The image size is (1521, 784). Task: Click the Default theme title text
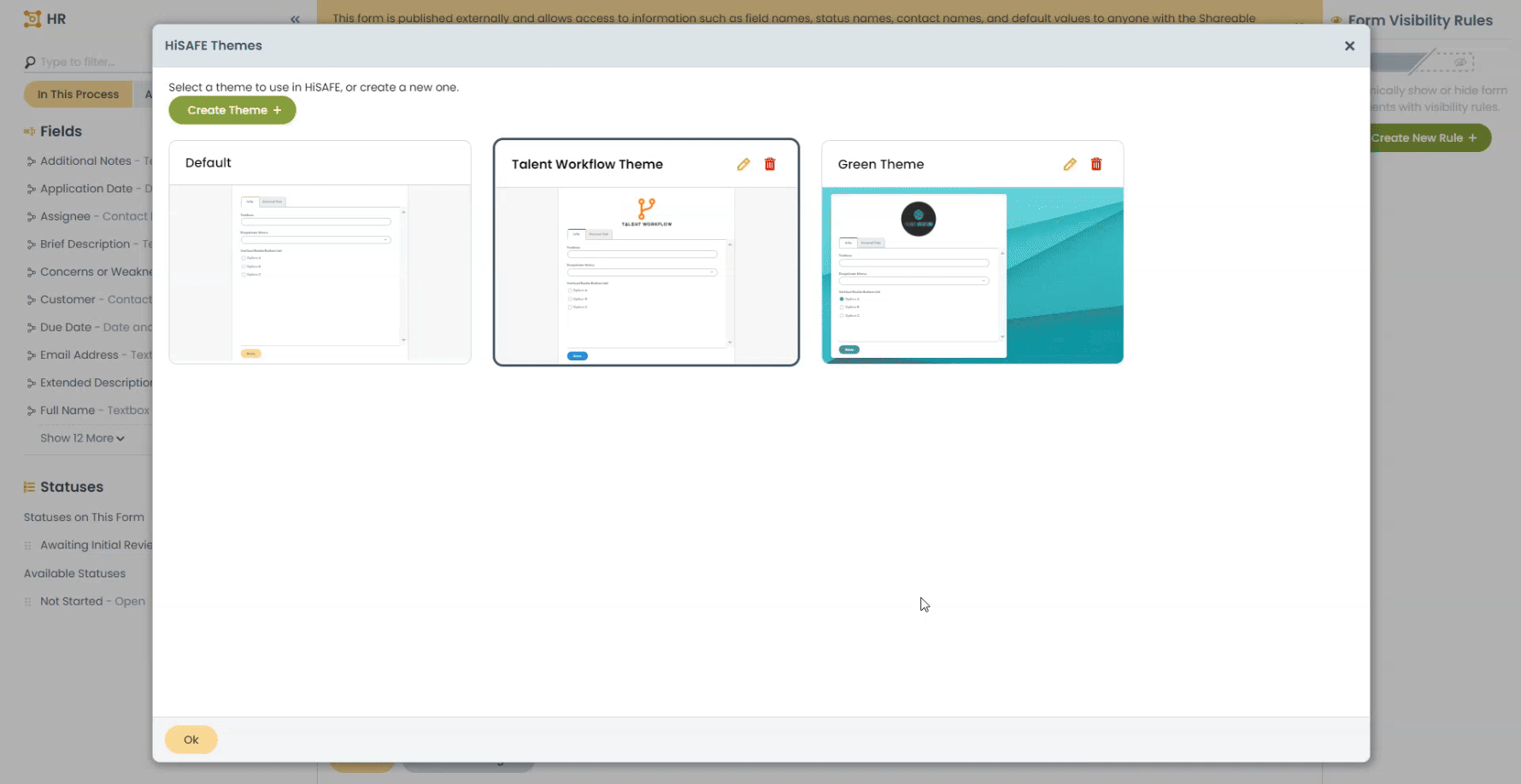tap(208, 162)
